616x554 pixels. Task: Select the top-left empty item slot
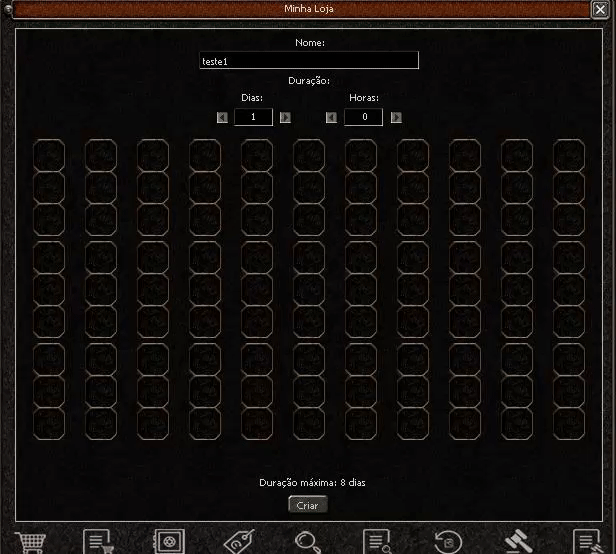pyautogui.click(x=49, y=156)
